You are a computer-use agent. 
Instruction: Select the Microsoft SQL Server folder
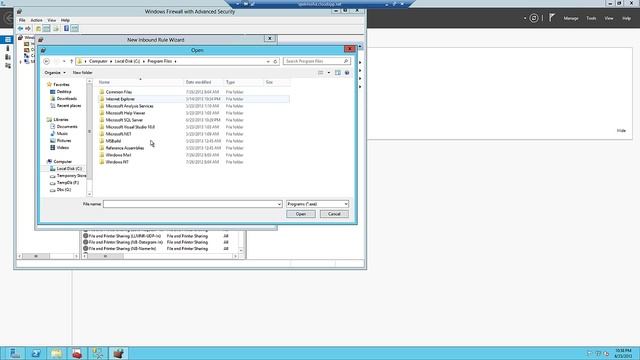[124, 120]
